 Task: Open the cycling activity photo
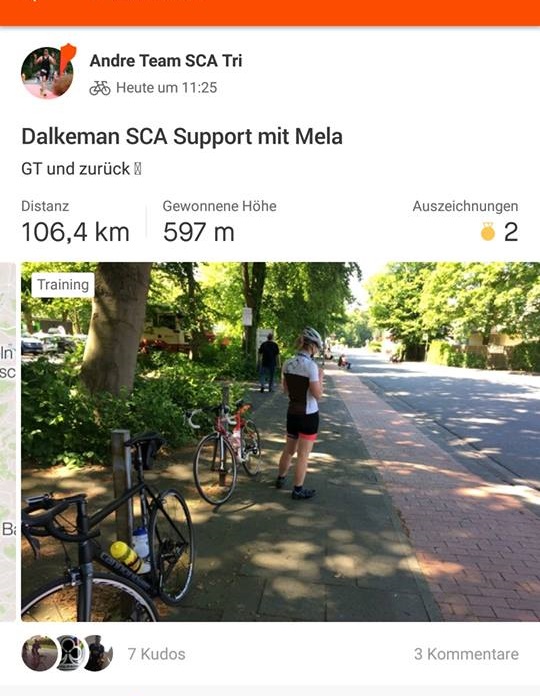click(x=280, y=442)
